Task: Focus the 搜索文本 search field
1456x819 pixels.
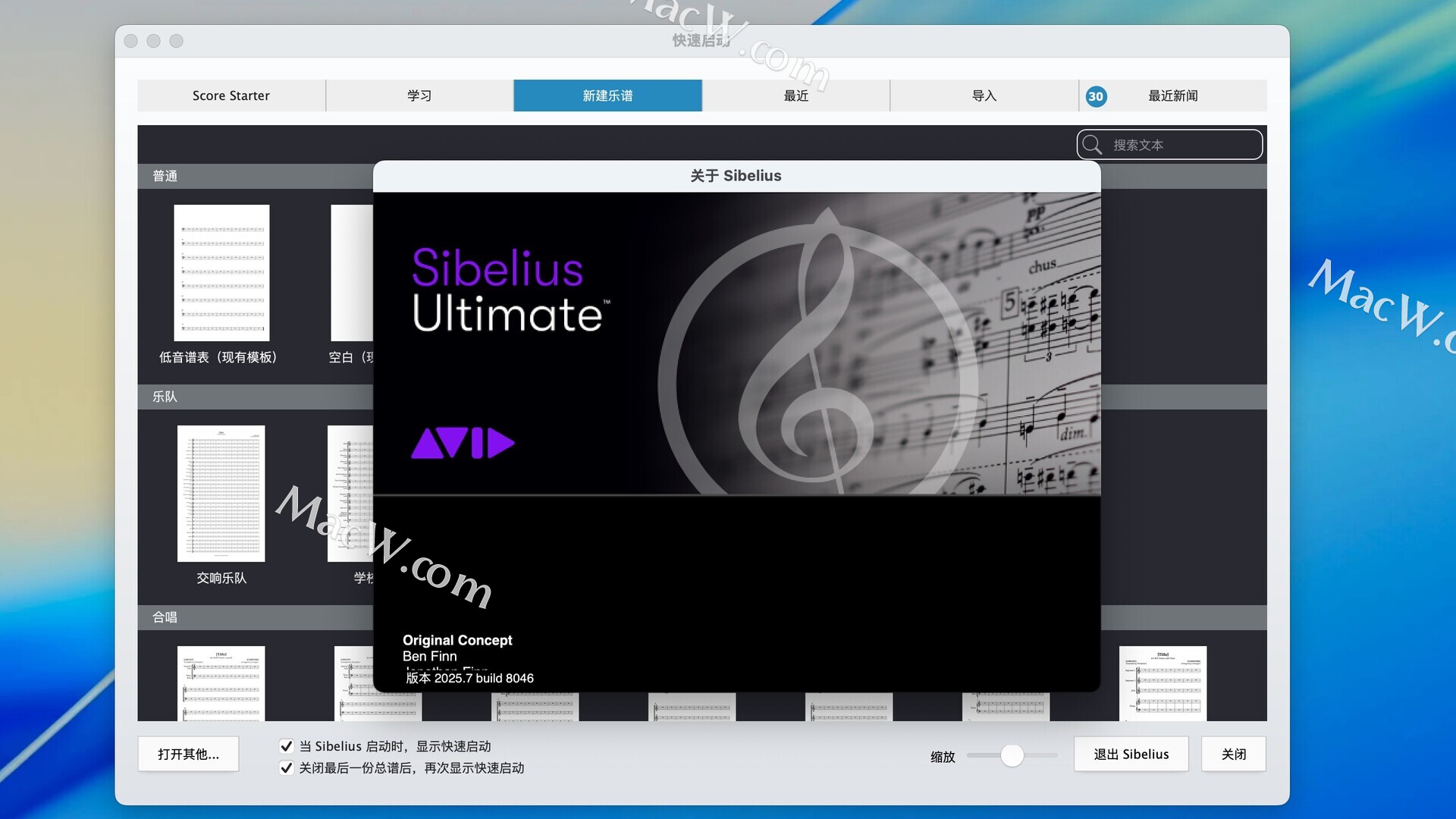Action: [x=1170, y=144]
